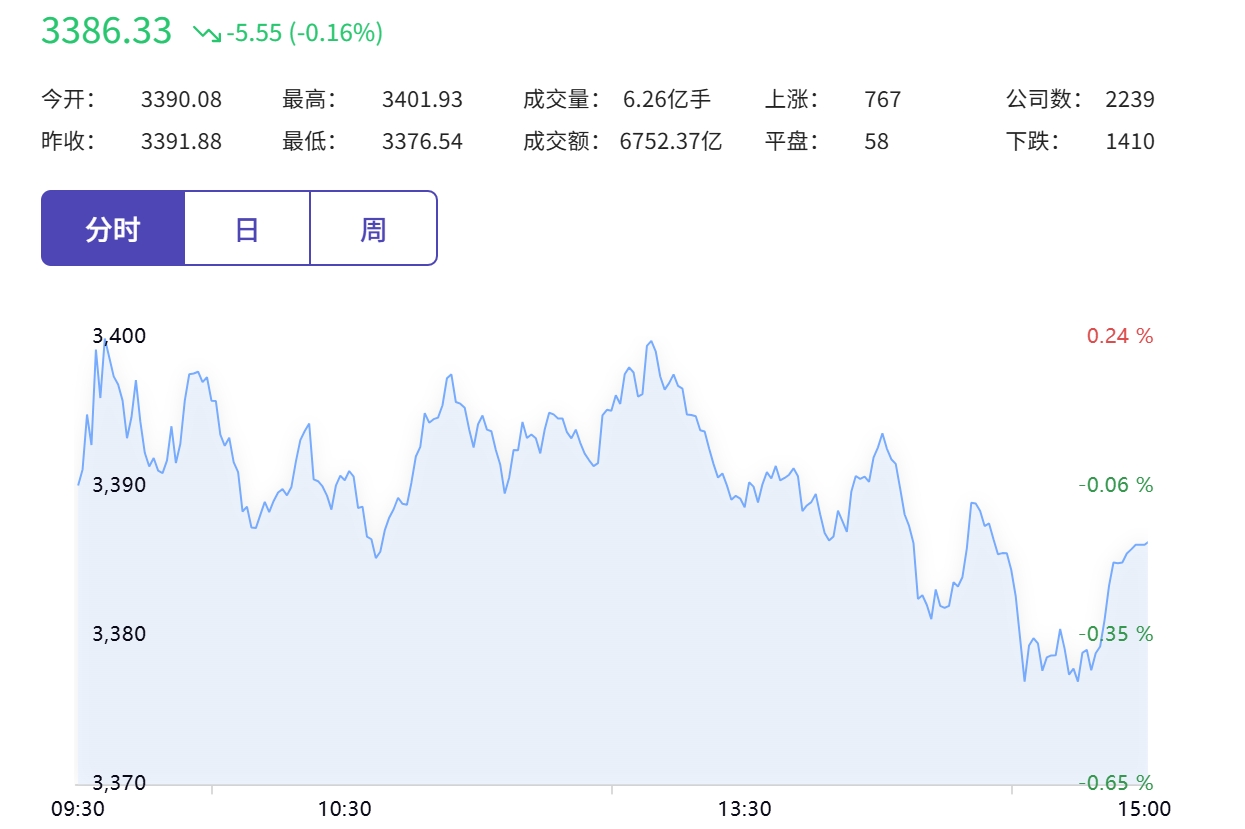The height and width of the screenshot is (829, 1245).
Task: Click the 成交量 6.26亿手 volume figure
Action: coord(666,99)
